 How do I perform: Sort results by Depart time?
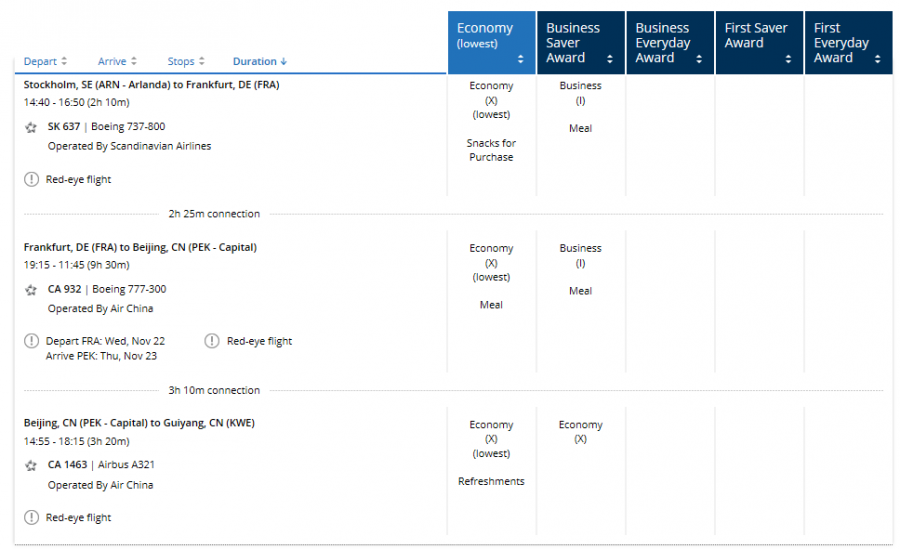45,62
